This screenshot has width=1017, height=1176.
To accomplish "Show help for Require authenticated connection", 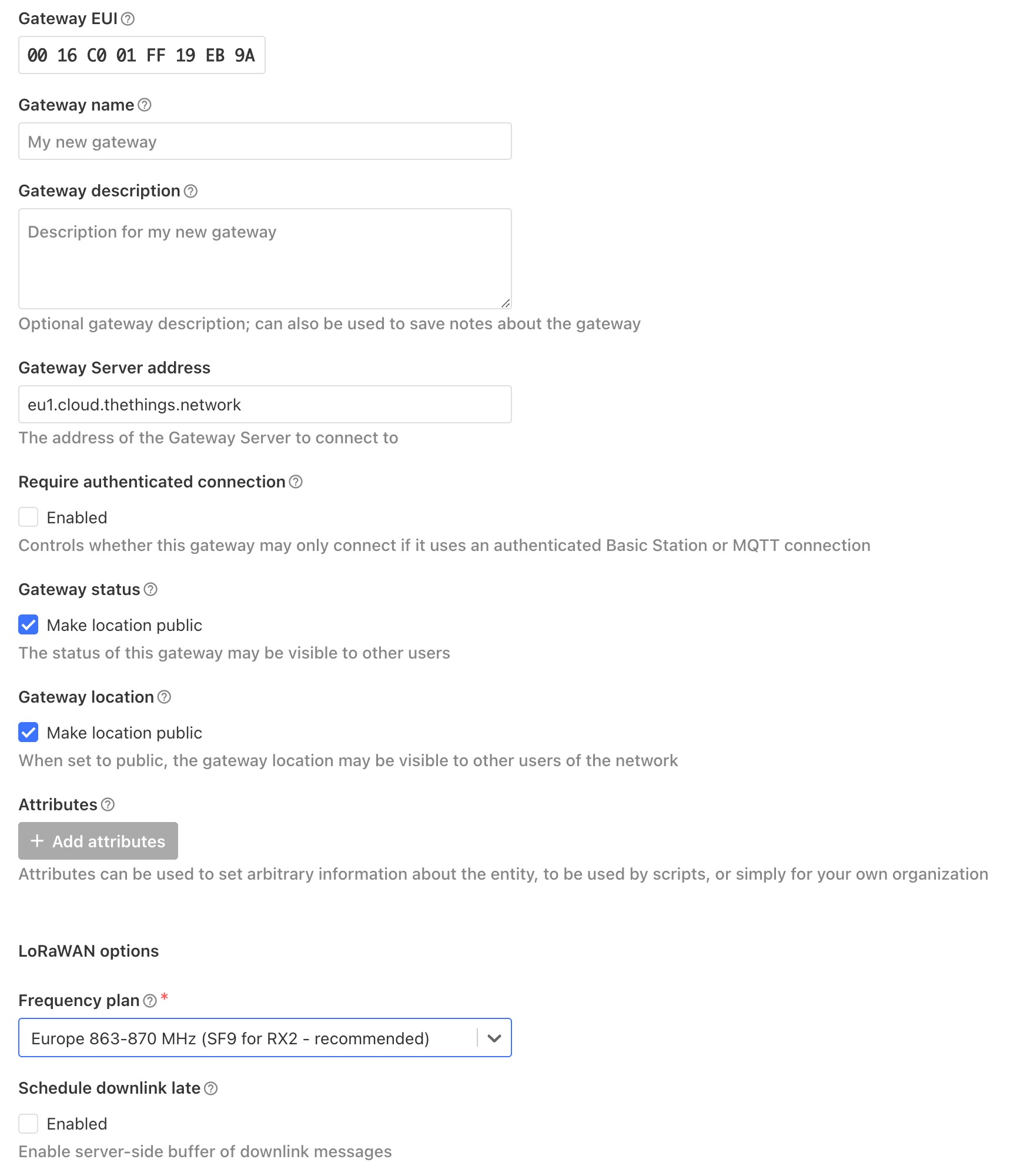I will point(296,482).
